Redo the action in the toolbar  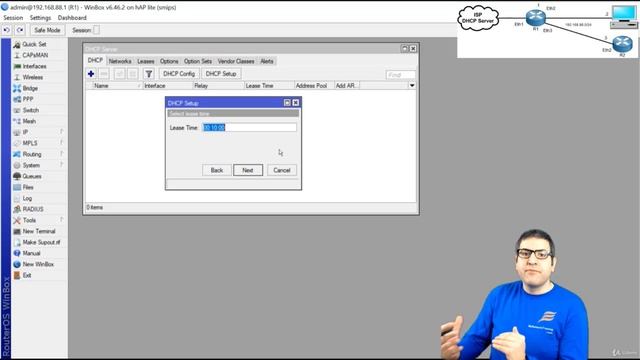(x=20, y=30)
